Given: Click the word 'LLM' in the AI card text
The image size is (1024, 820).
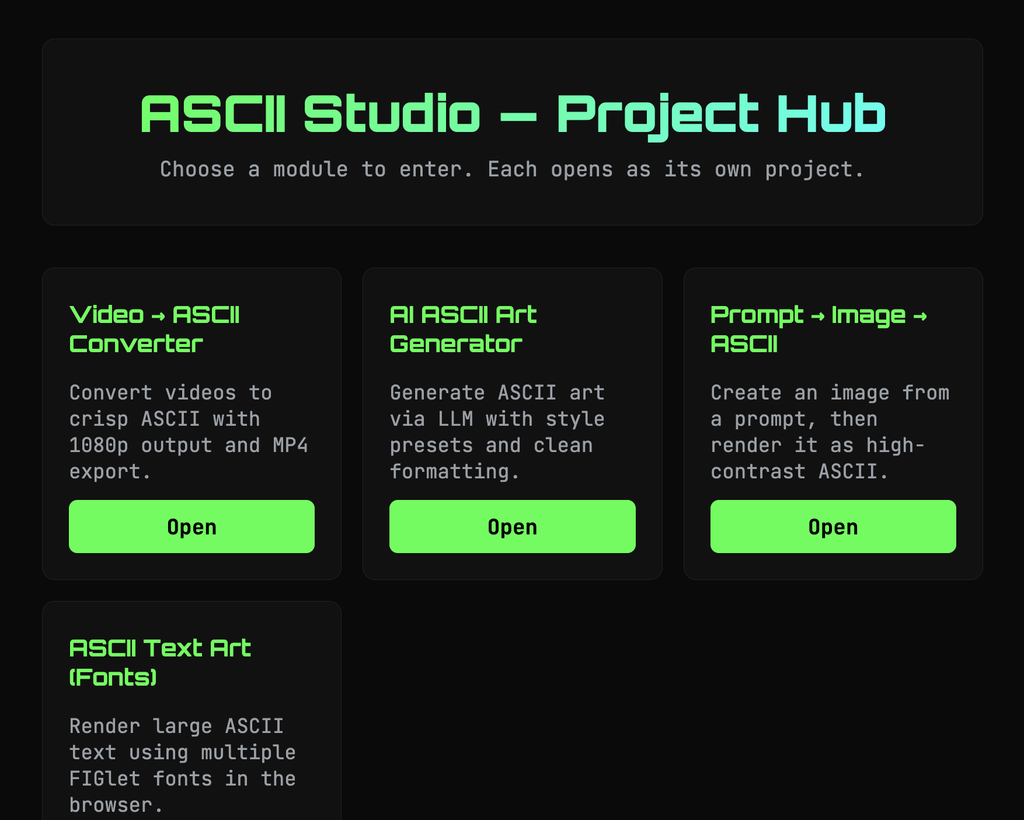Looking at the screenshot, I should 455,419.
